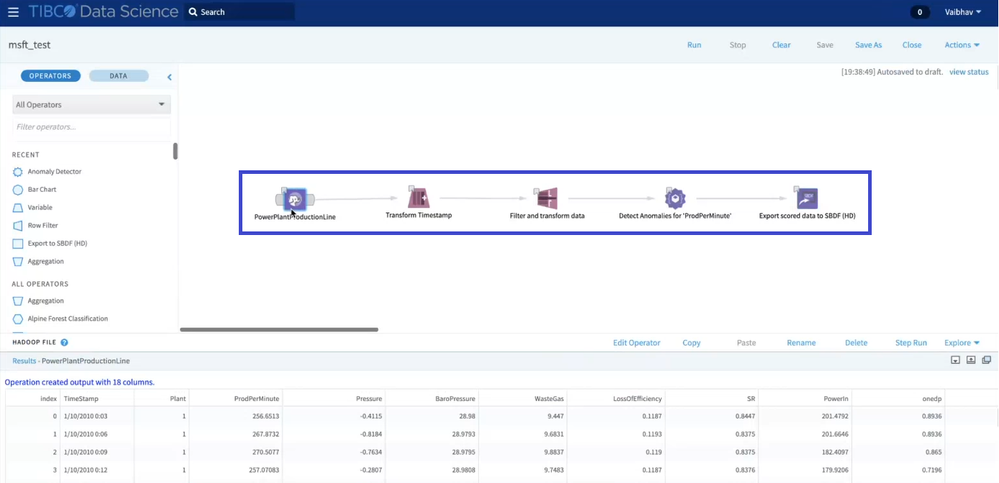Select the Detect Anomalies operator node
The image size is (999, 483).
pos(675,199)
